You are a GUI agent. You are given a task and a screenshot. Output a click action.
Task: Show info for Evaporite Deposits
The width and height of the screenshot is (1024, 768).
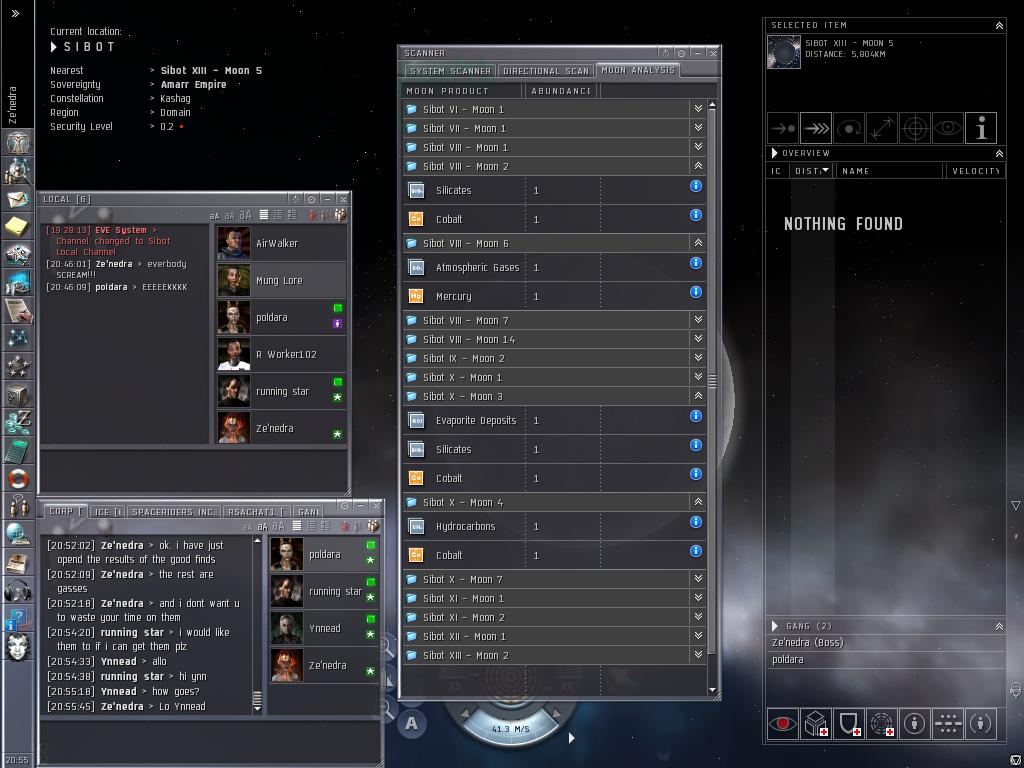tap(696, 416)
